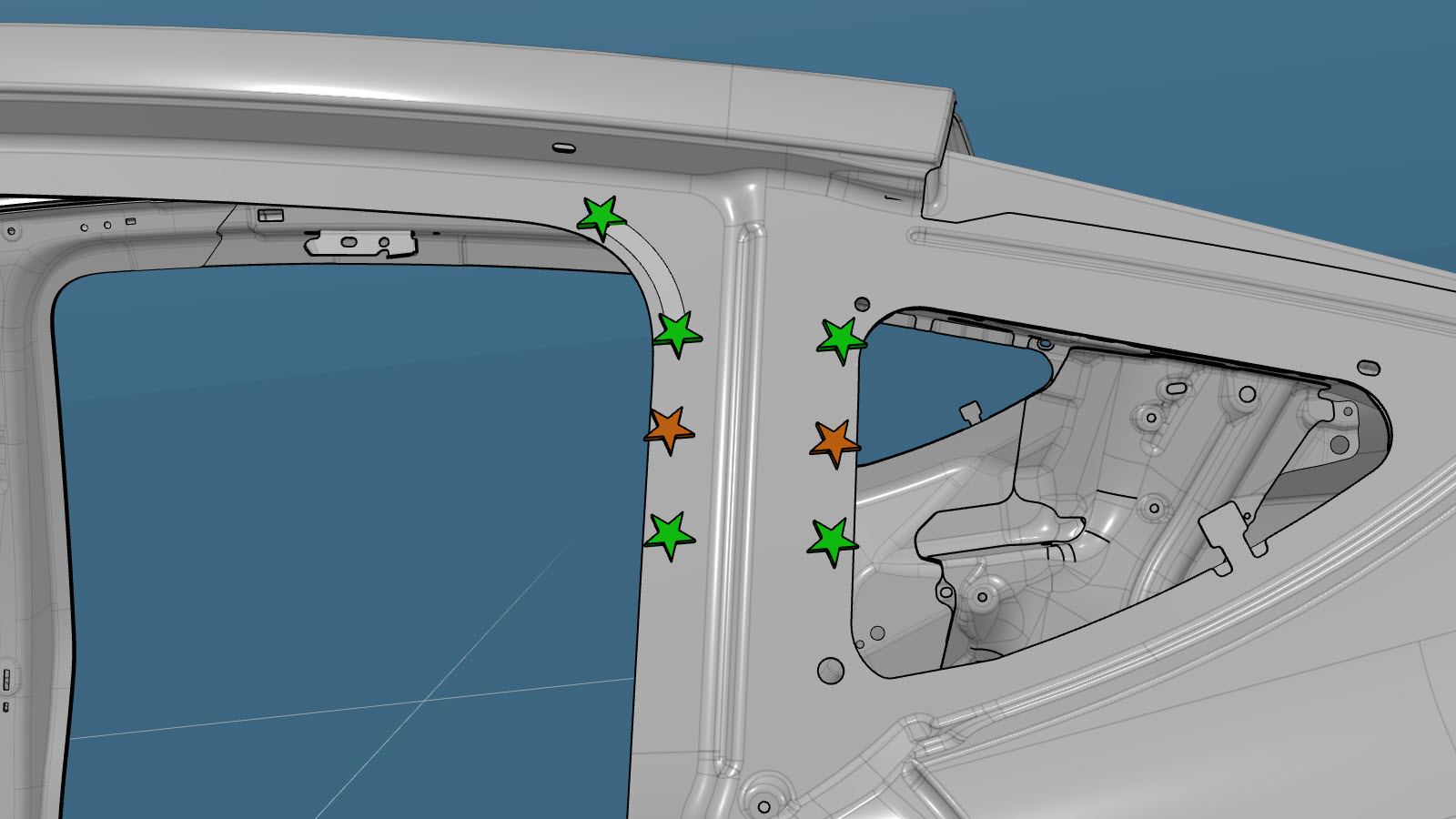Screen dimensions: 1456x819
Task: Click oval slot at quarter window's upper right
Action: point(1368,368)
